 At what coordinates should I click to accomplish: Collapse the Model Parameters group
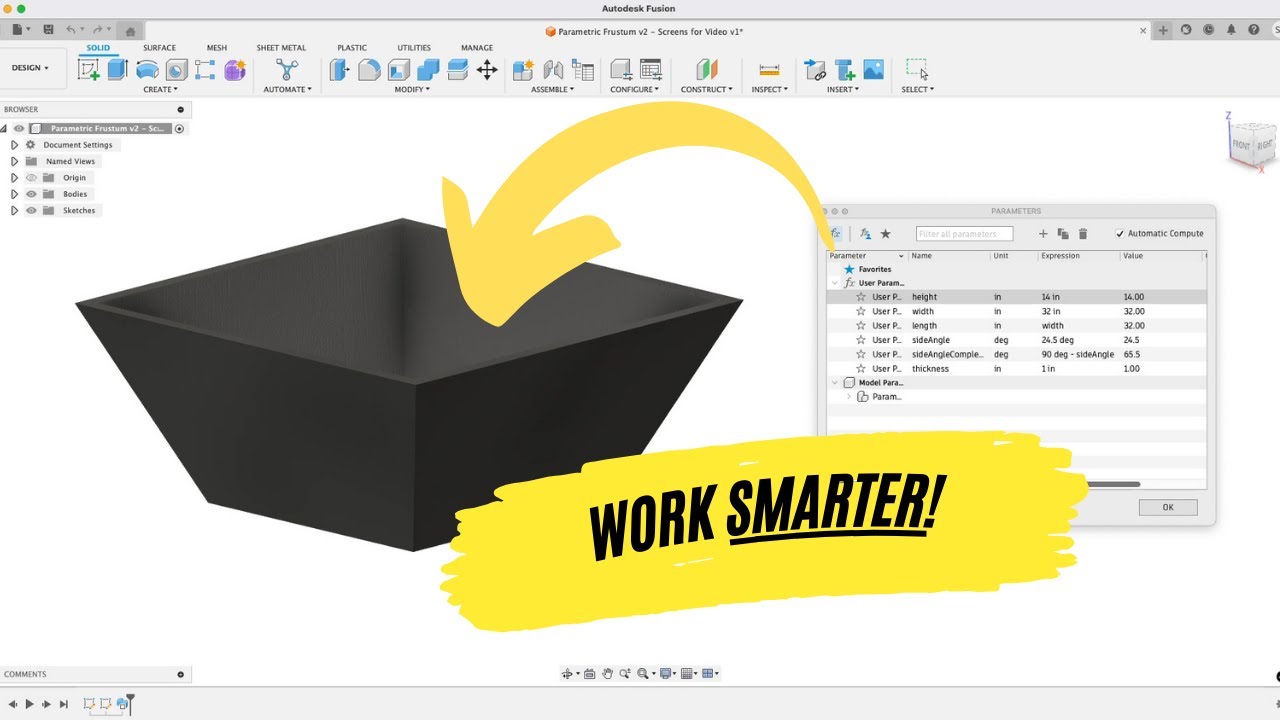835,383
